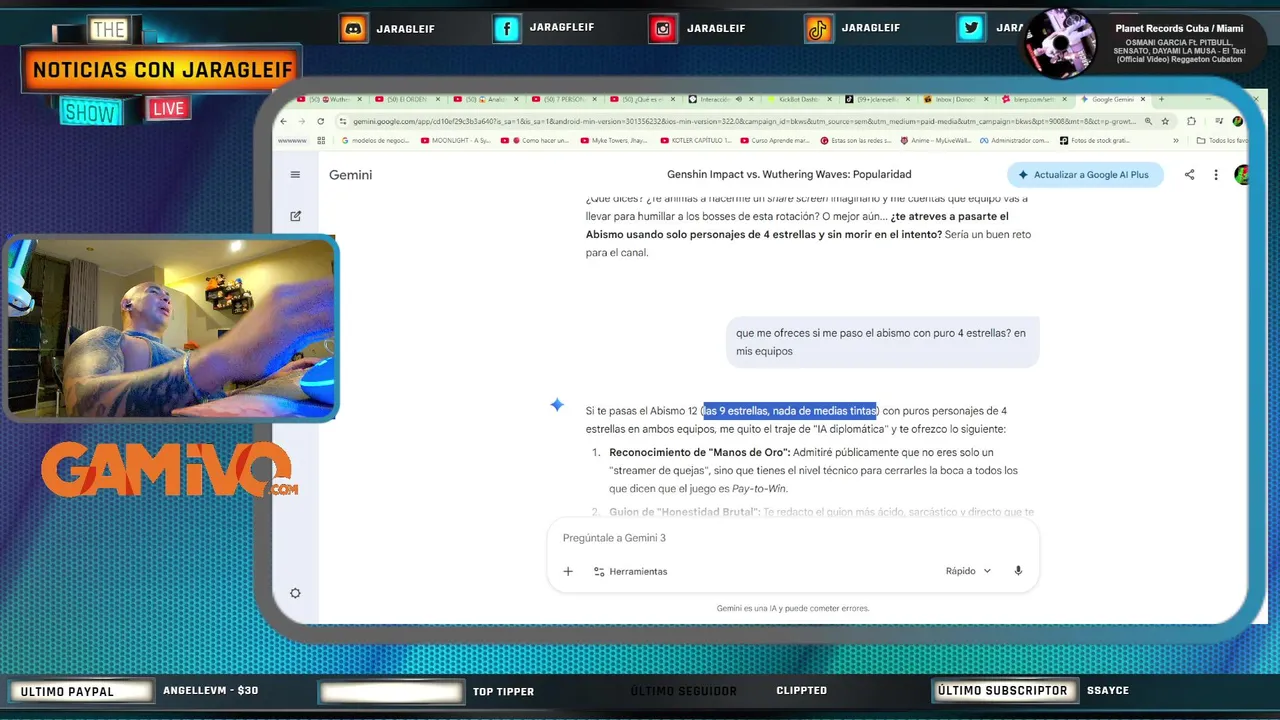
Task: Open the Gemini sidebar hamburger menu
Action: point(295,175)
